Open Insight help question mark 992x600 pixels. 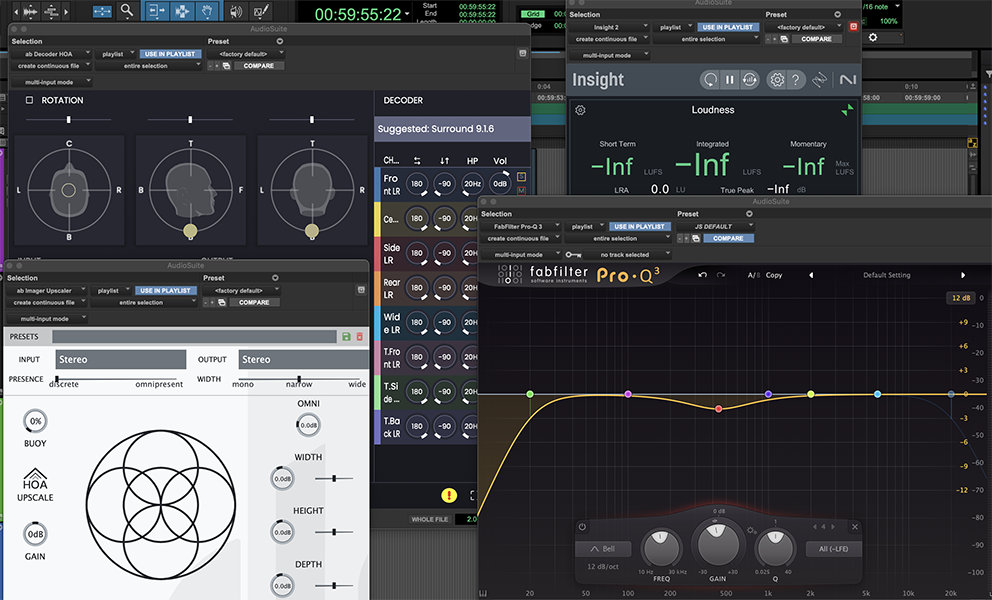(796, 80)
